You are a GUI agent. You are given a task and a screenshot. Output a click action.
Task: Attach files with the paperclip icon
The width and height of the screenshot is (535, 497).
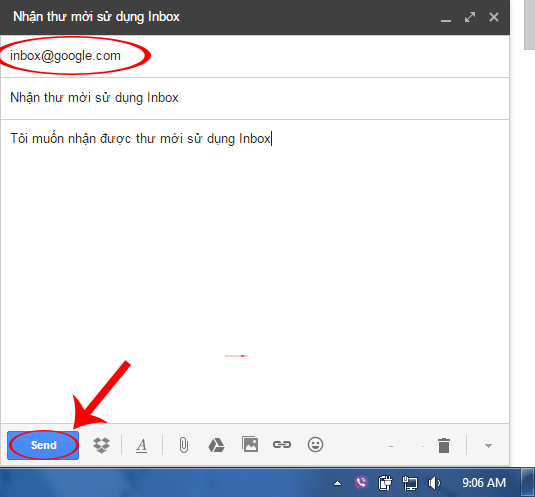tap(184, 445)
